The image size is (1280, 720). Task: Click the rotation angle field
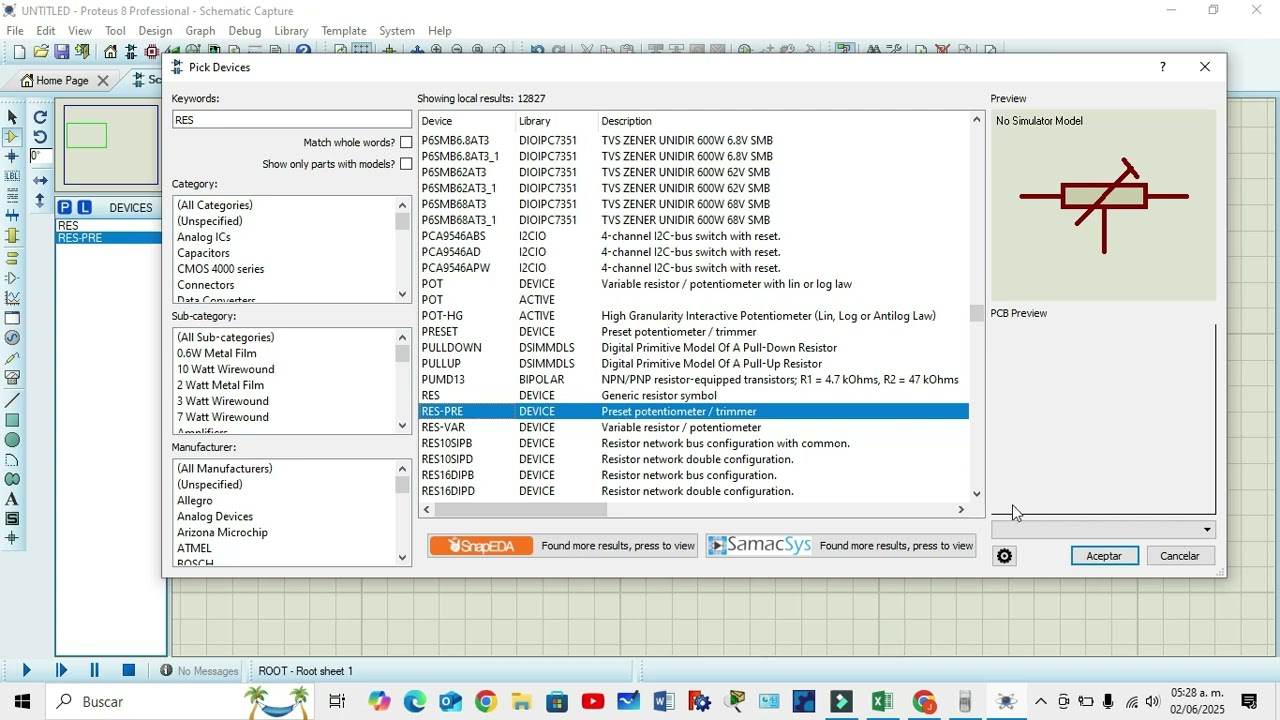[41, 156]
